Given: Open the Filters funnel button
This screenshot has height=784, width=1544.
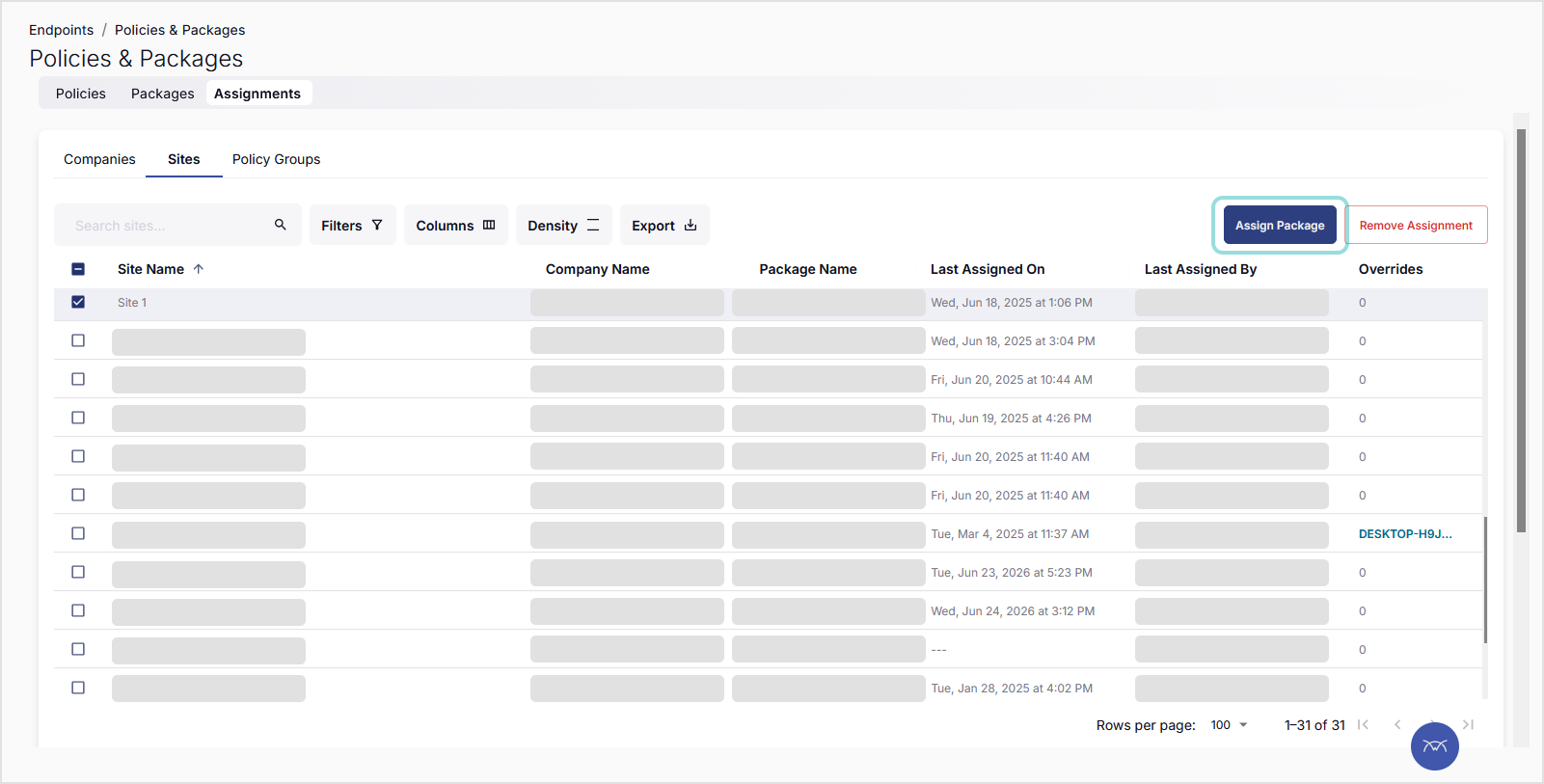Looking at the screenshot, I should coord(352,225).
